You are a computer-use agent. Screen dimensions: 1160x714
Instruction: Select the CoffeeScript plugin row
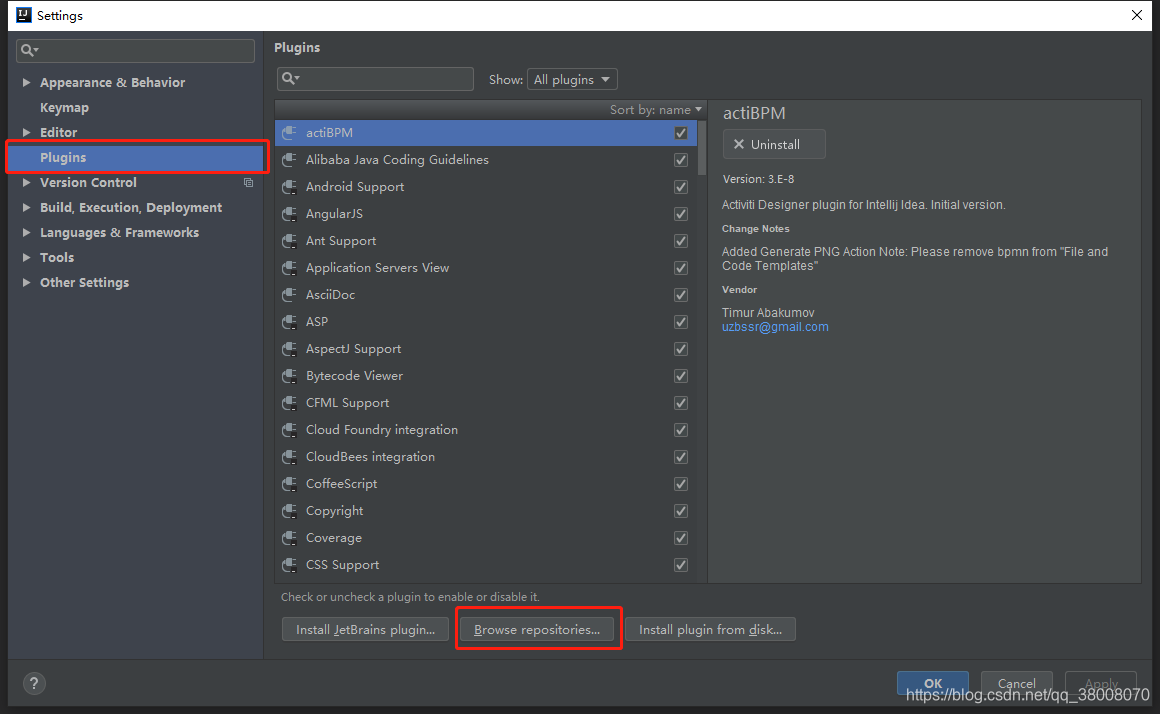point(486,484)
